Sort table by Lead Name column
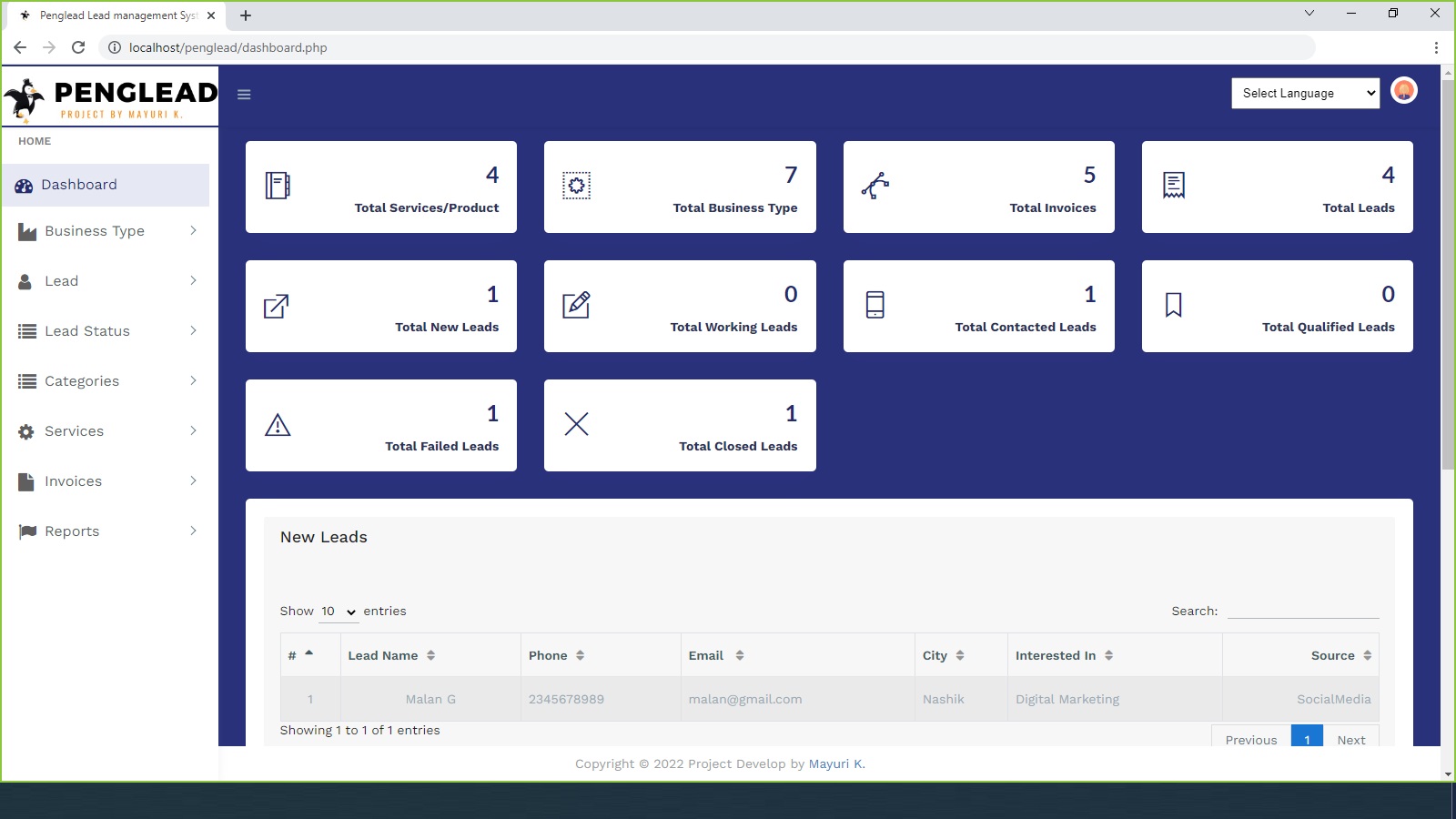Viewport: 1456px width, 819px height. coord(430,655)
